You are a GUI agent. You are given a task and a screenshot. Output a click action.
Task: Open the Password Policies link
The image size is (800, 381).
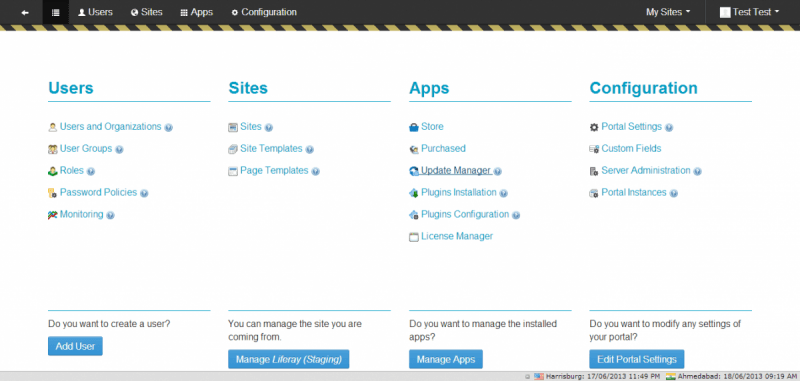click(x=98, y=192)
